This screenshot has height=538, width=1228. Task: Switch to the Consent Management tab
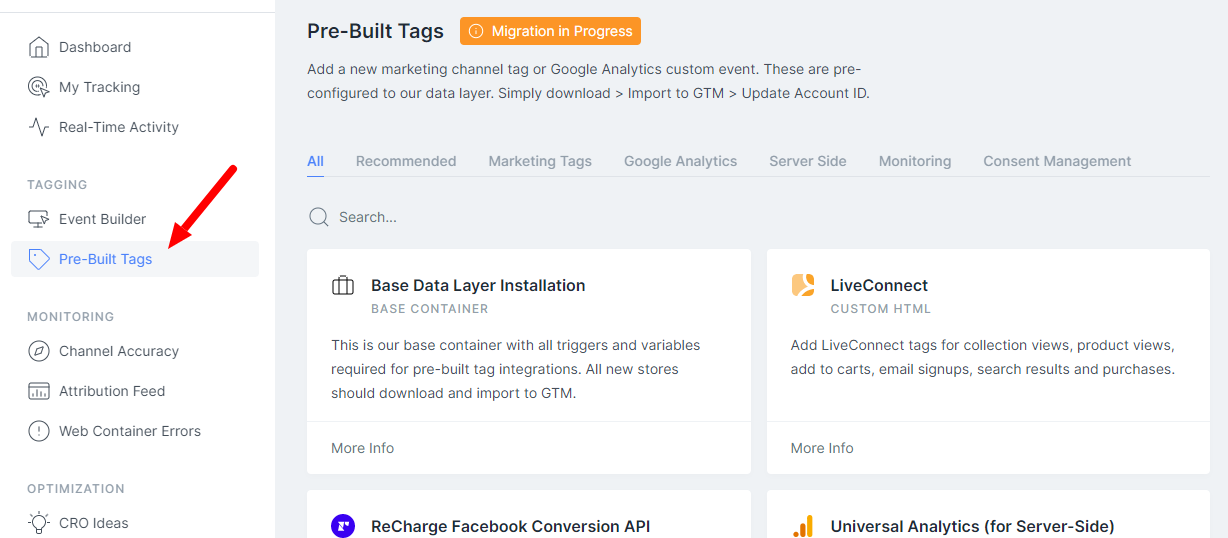[1057, 161]
